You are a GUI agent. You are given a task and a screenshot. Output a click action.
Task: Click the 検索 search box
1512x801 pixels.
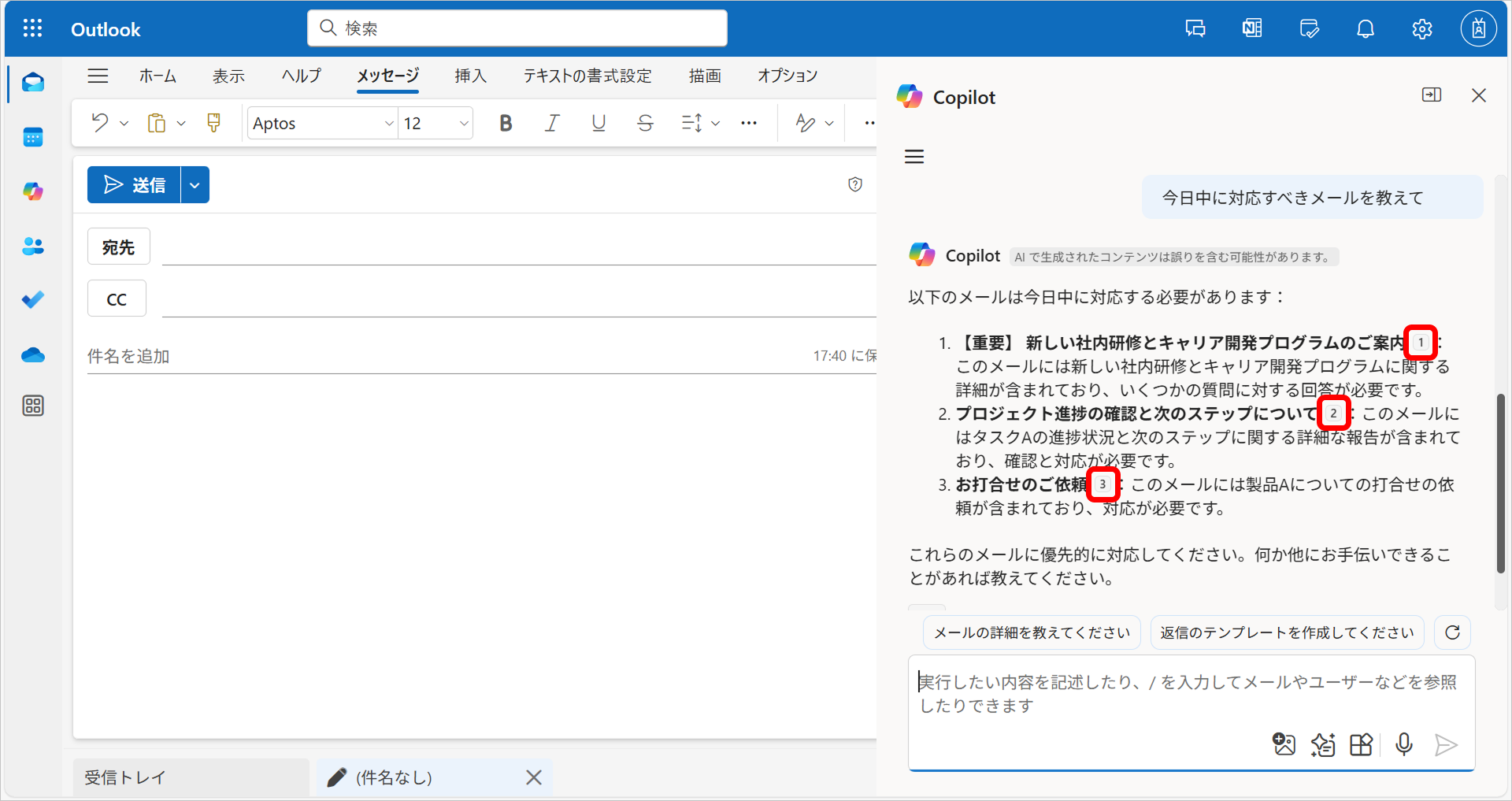coord(517,28)
